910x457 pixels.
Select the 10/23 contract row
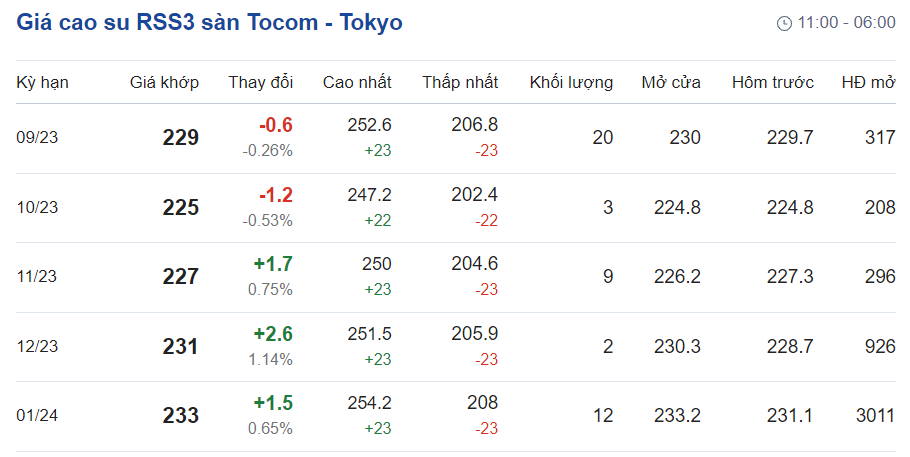(x=38, y=207)
